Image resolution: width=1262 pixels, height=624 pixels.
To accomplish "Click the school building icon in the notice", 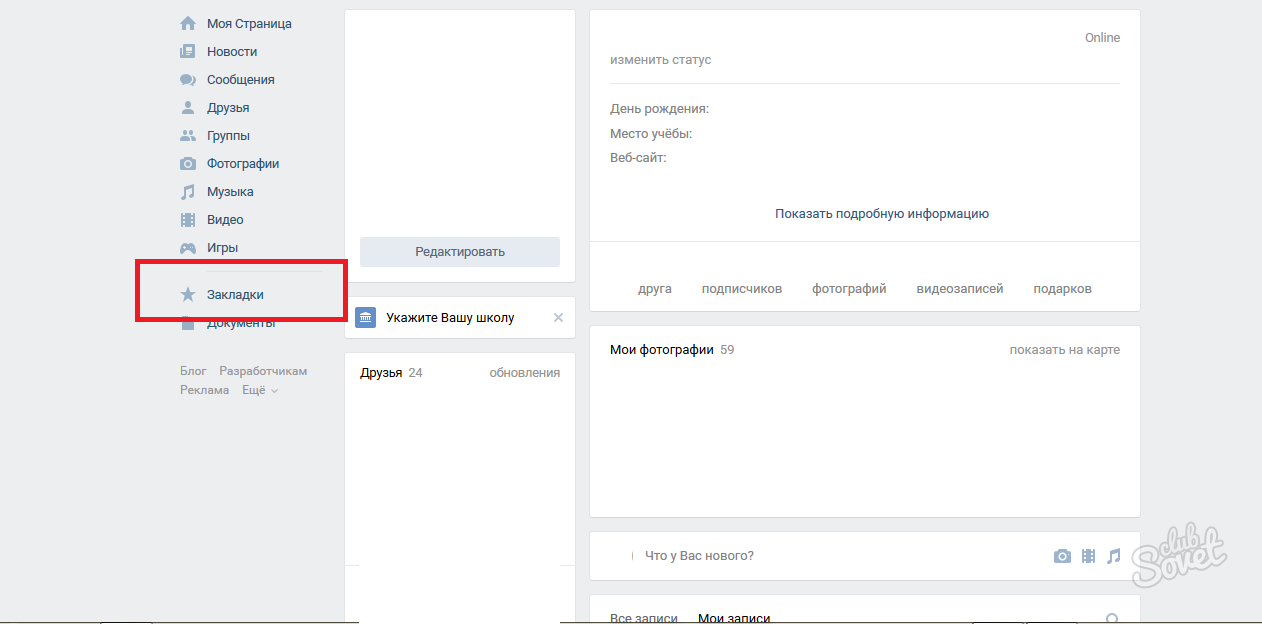I will [x=366, y=318].
